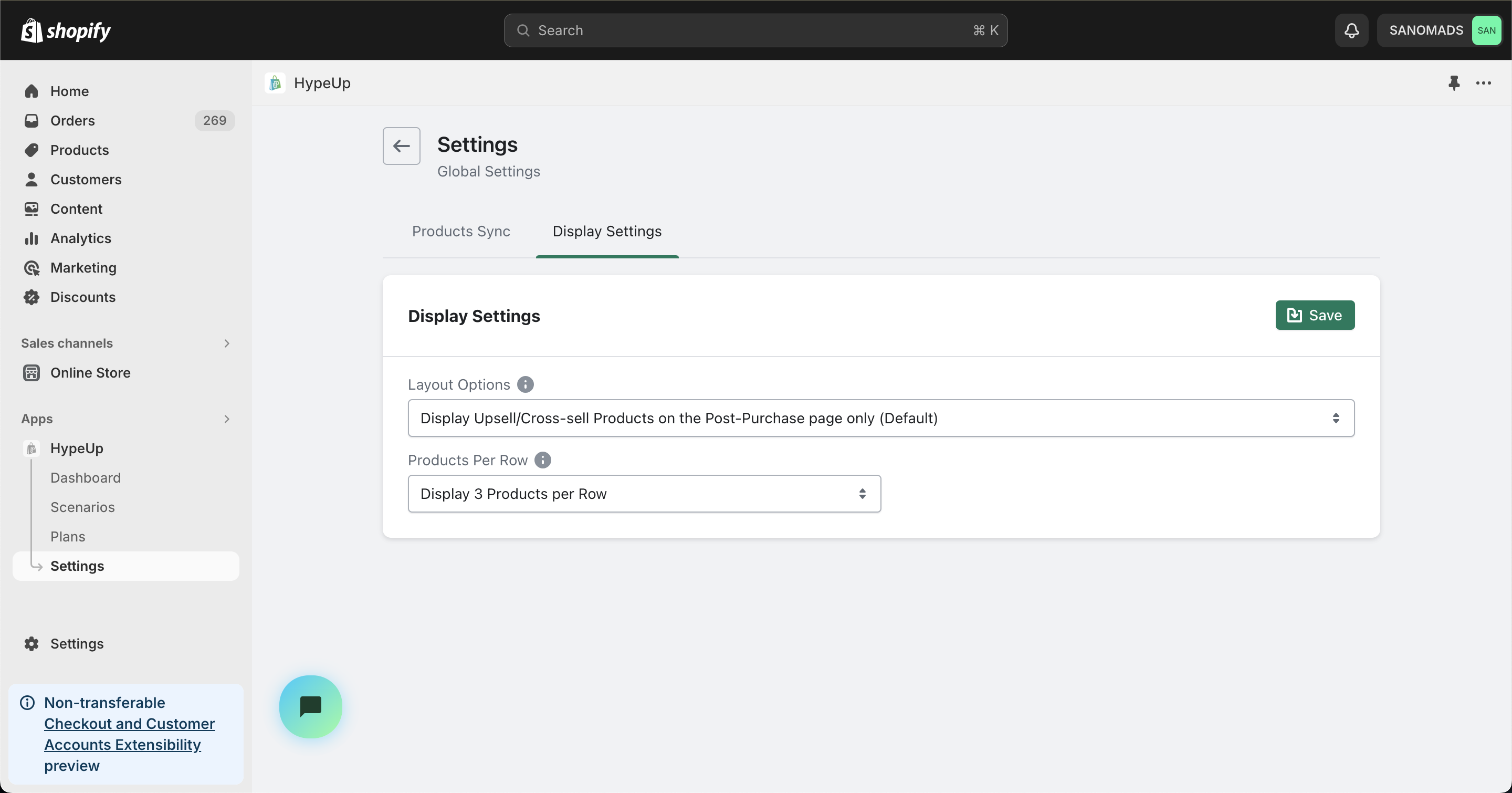Show Layout Options info tooltip
The height and width of the screenshot is (793, 1512).
(526, 384)
